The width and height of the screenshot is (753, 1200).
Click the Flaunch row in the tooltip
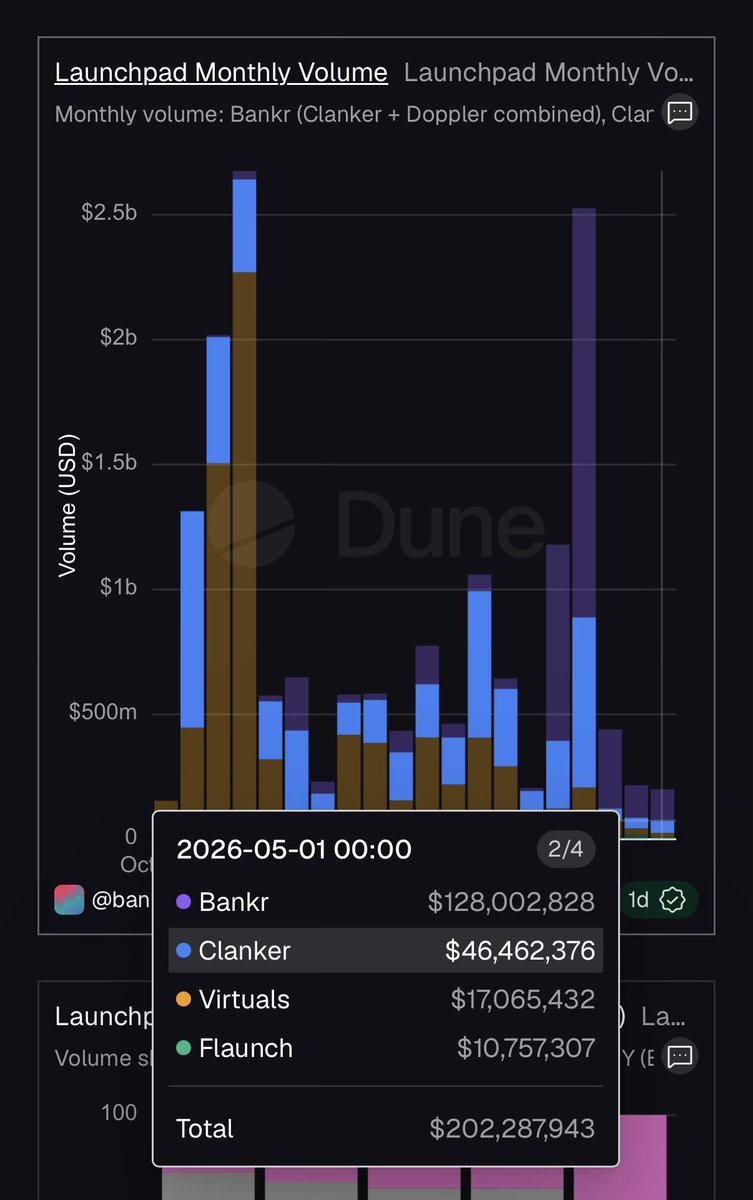(x=386, y=1048)
